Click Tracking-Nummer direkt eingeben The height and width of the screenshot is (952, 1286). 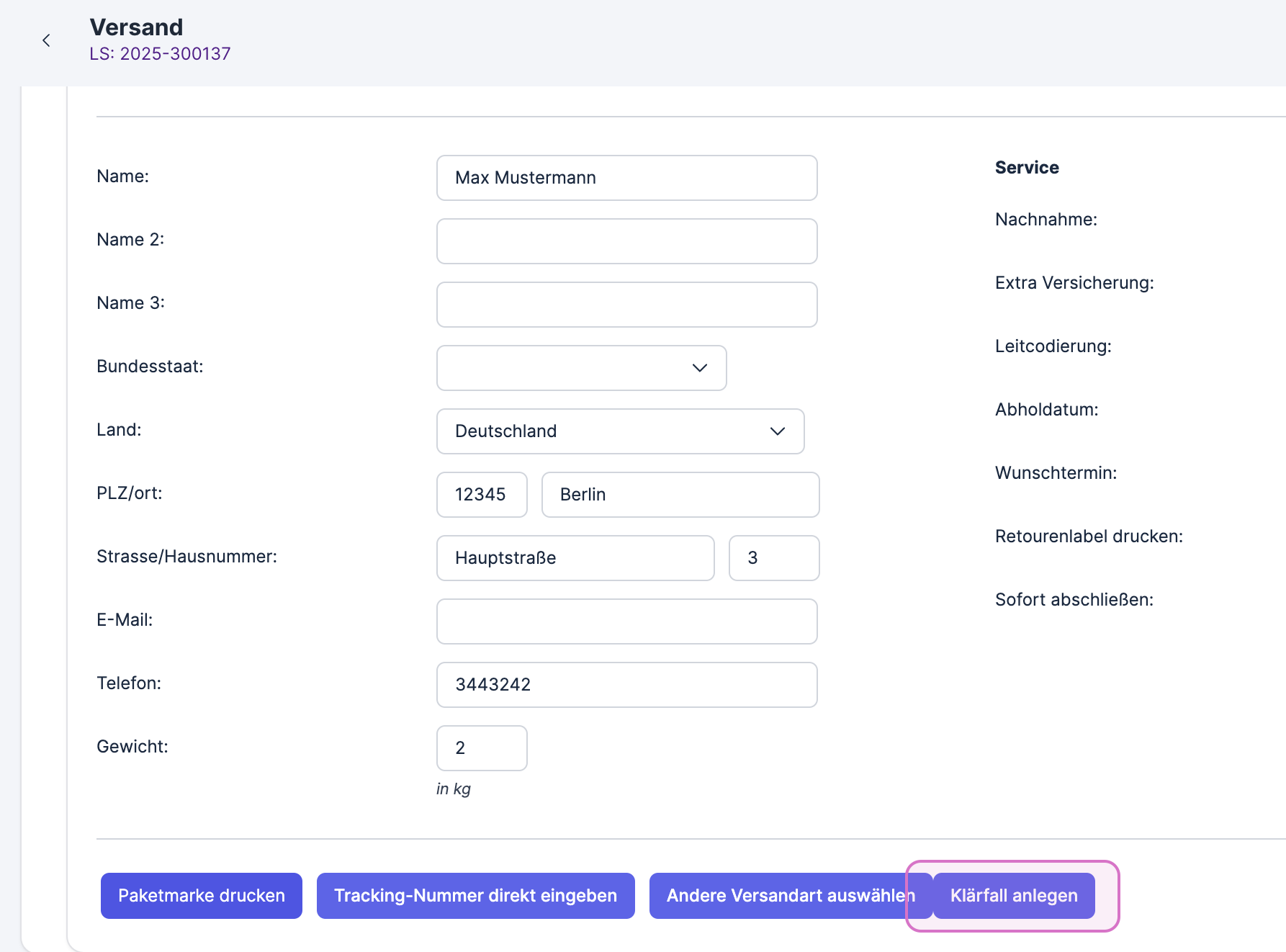[475, 896]
